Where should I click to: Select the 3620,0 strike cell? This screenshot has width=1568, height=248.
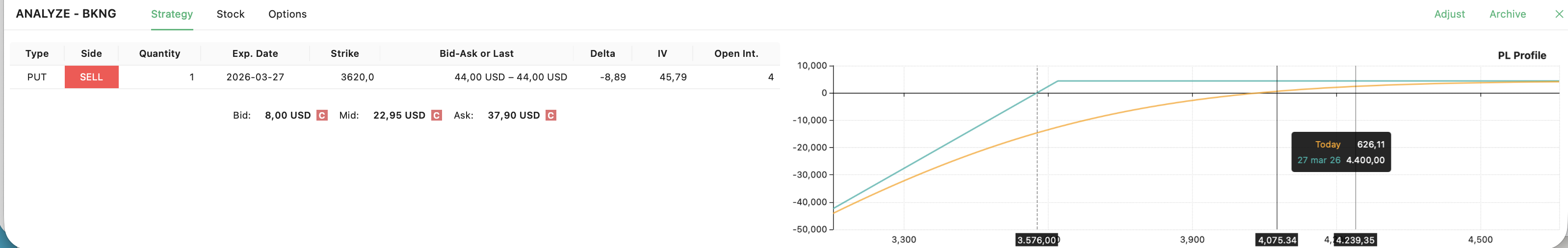tap(357, 77)
